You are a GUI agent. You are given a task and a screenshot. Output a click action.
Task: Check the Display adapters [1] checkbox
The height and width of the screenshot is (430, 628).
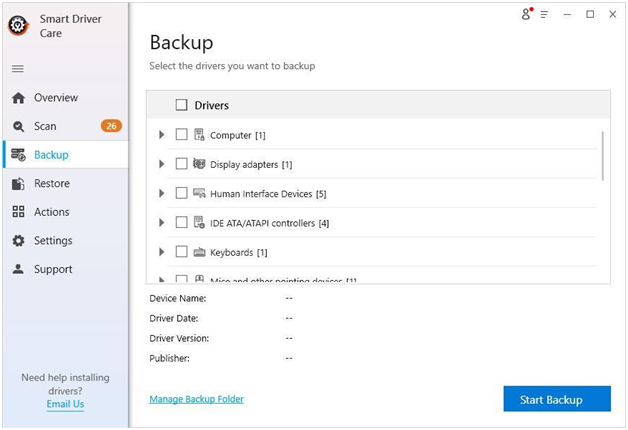coord(181,164)
